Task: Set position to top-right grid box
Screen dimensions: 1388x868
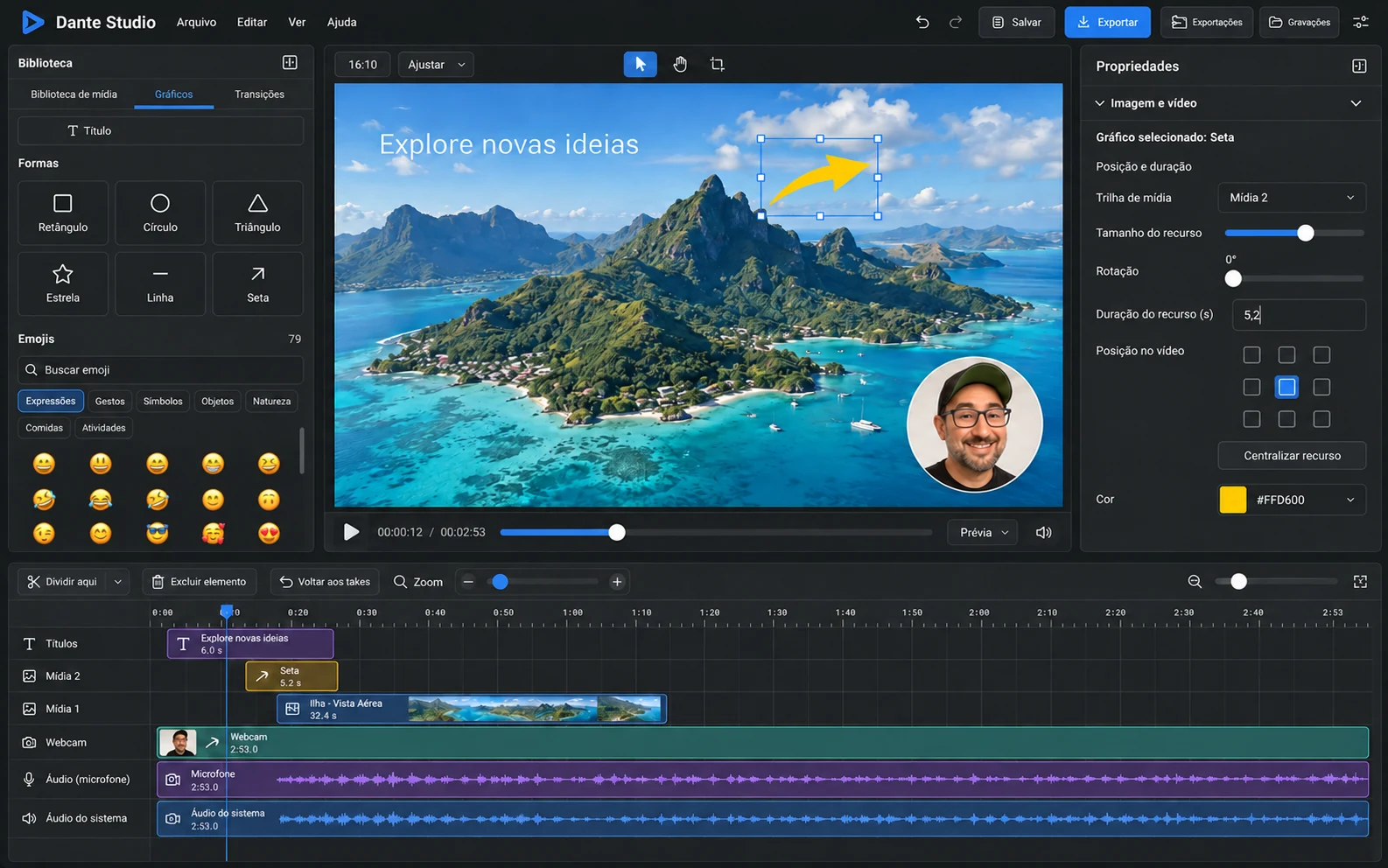Action: click(x=1321, y=354)
